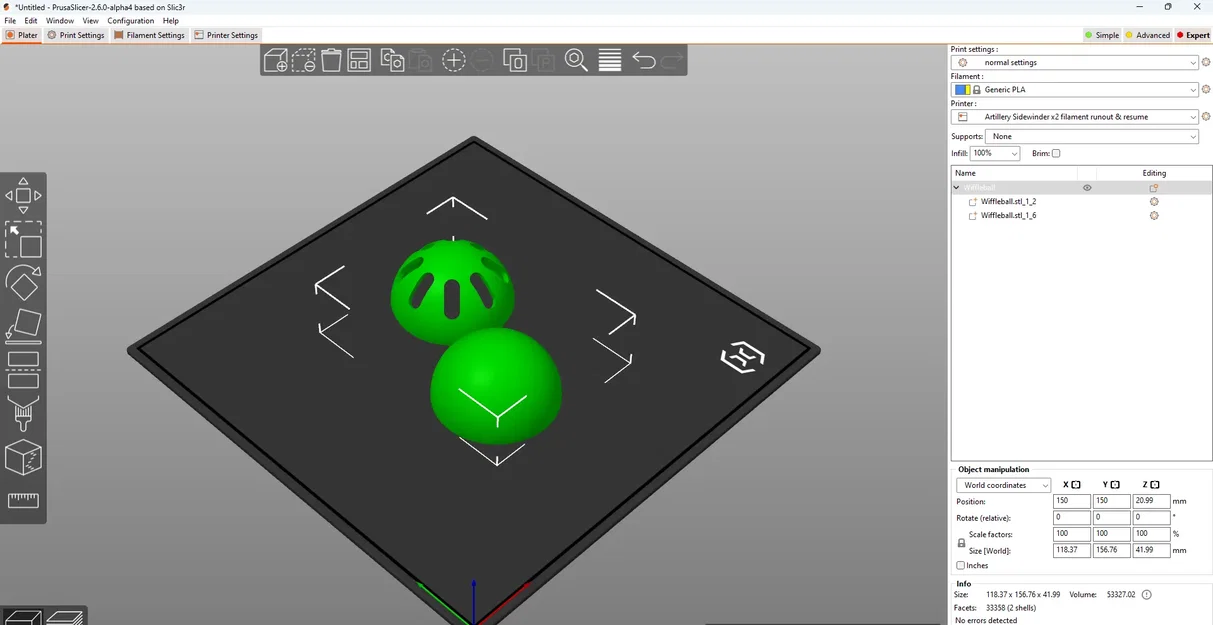
Task: Open the World coordinates dropdown
Action: click(1004, 485)
